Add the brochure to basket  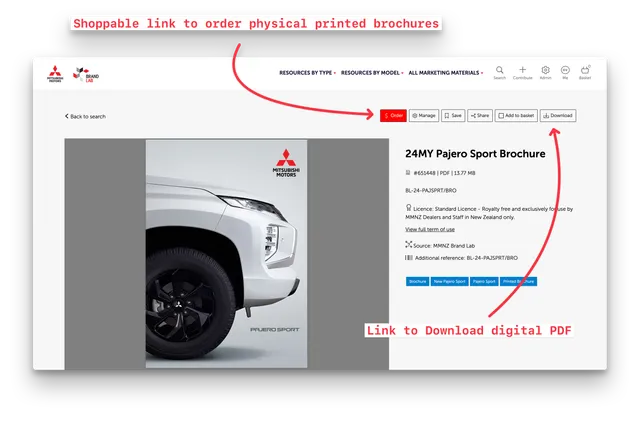click(517, 115)
